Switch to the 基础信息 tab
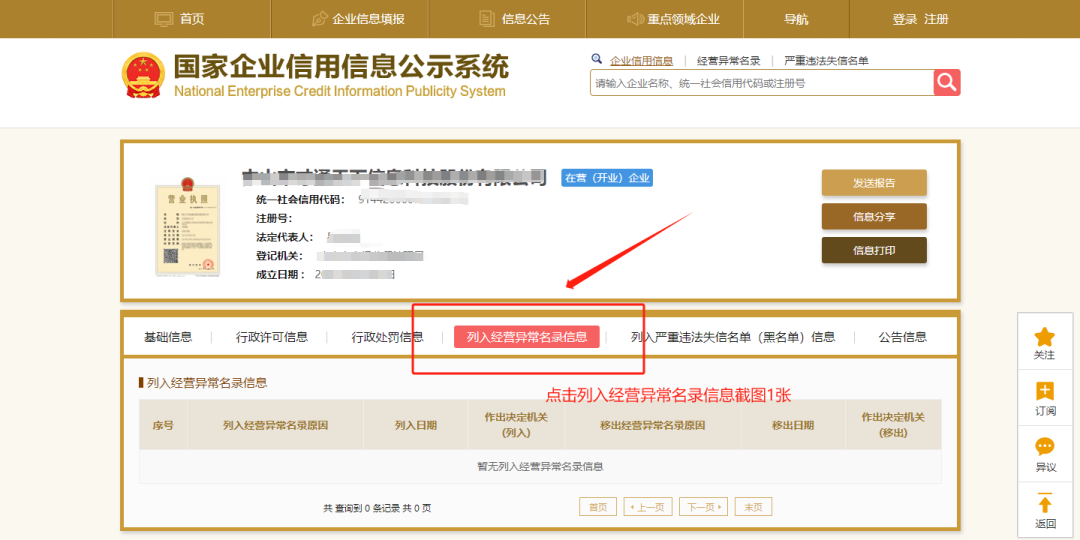This screenshot has height=540, width=1080. pos(168,337)
